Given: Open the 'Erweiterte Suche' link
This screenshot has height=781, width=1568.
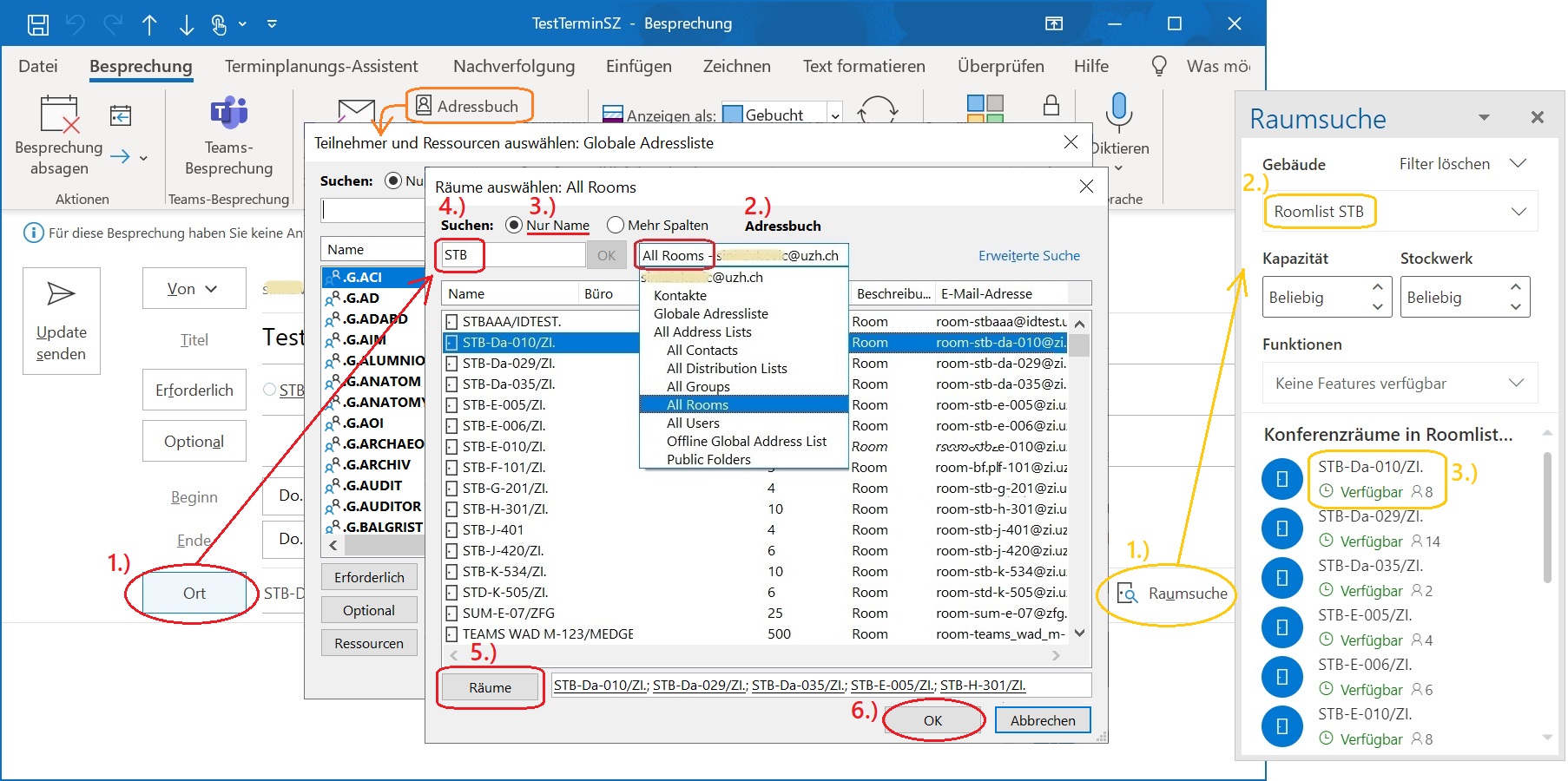Looking at the screenshot, I should pyautogui.click(x=1029, y=256).
